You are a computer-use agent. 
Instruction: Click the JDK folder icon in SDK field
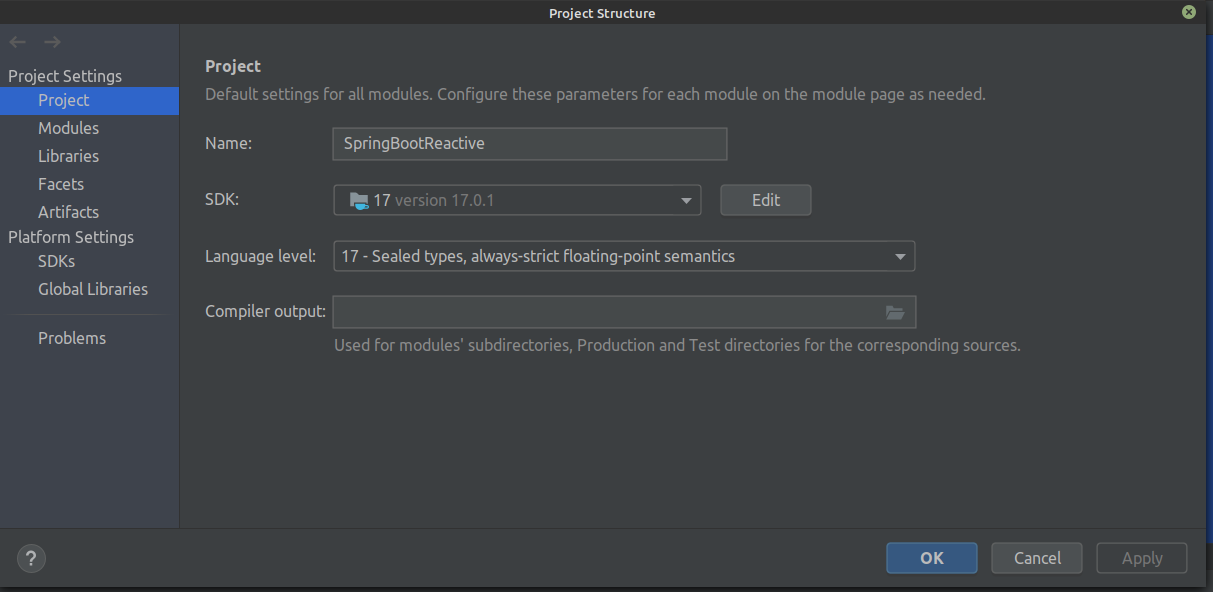tap(359, 200)
